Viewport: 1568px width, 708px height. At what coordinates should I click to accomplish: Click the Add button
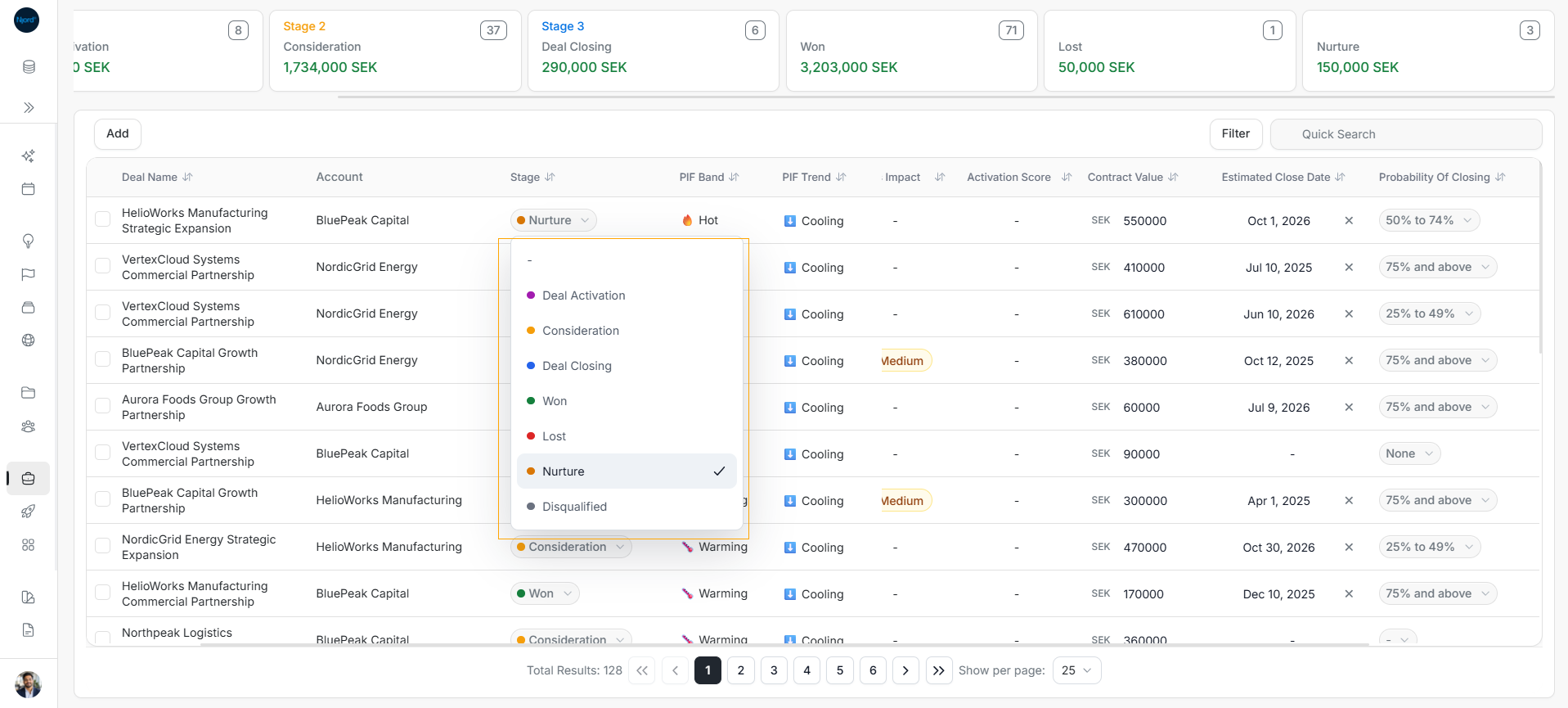(118, 134)
